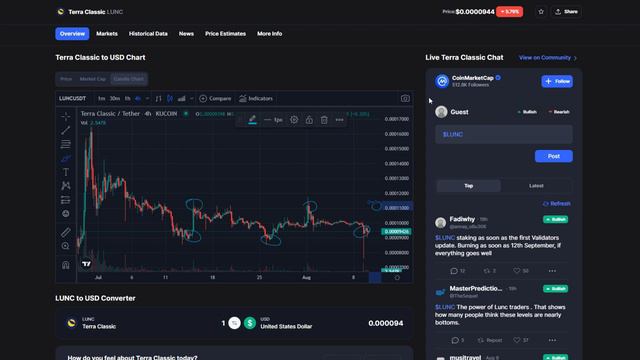The width and height of the screenshot is (640, 360).
Task: Select the crosshair cursor tool
Action: click(65, 117)
